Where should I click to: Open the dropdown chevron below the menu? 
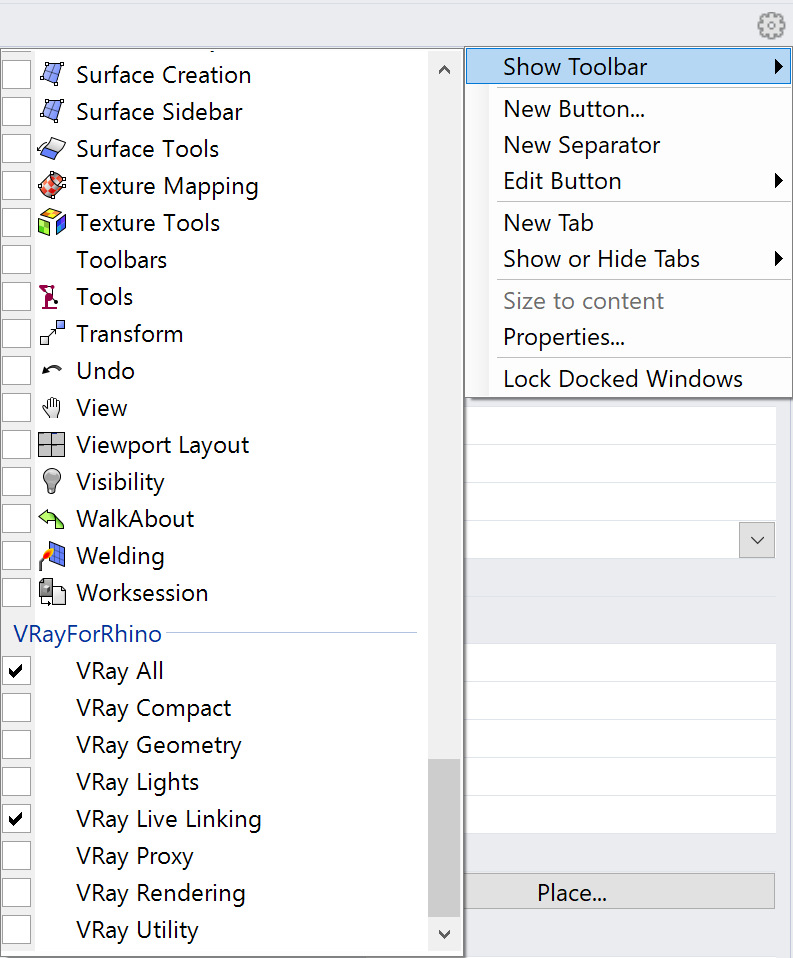(757, 540)
